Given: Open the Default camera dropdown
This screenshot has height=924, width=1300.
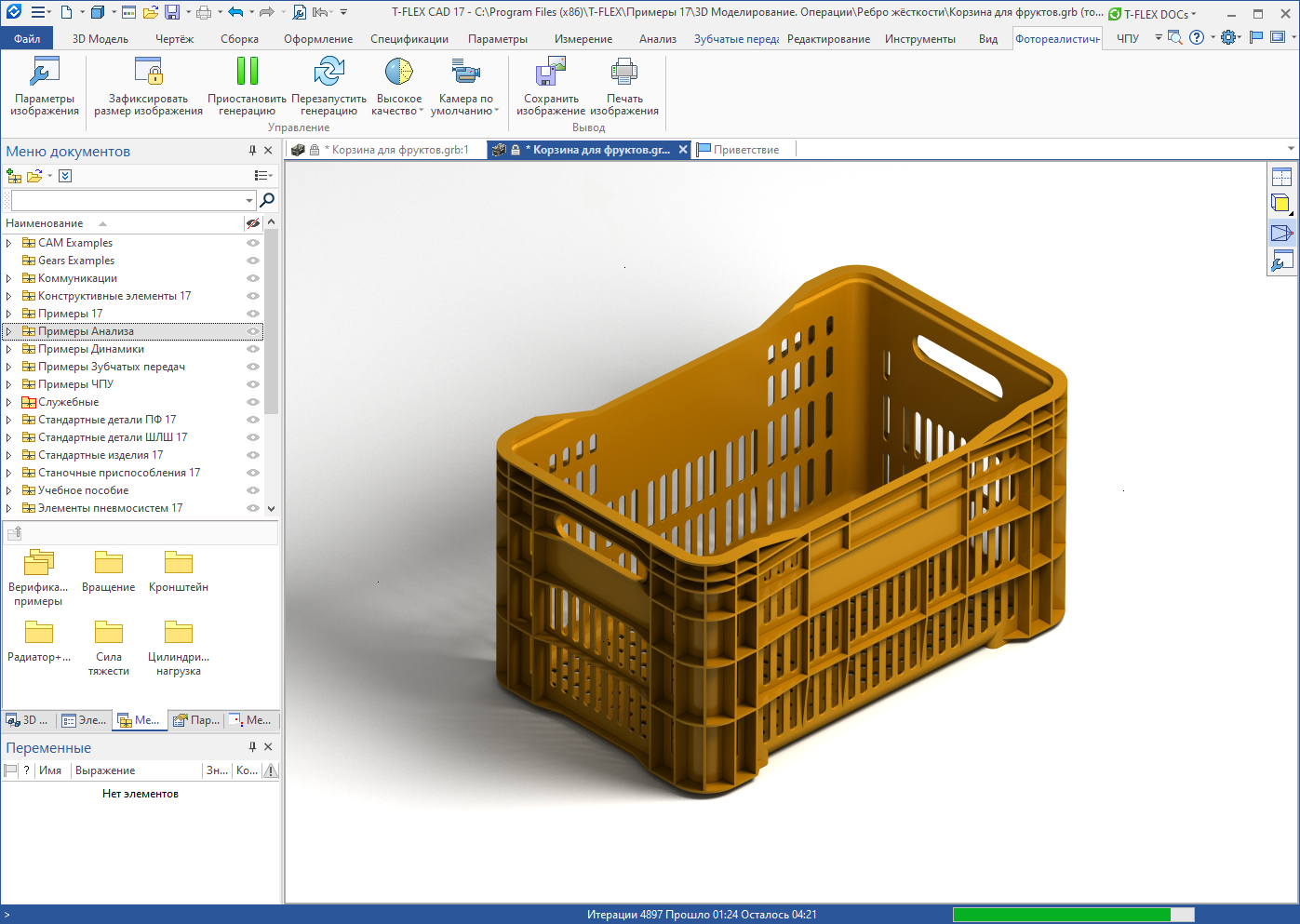Looking at the screenshot, I should pos(465,86).
